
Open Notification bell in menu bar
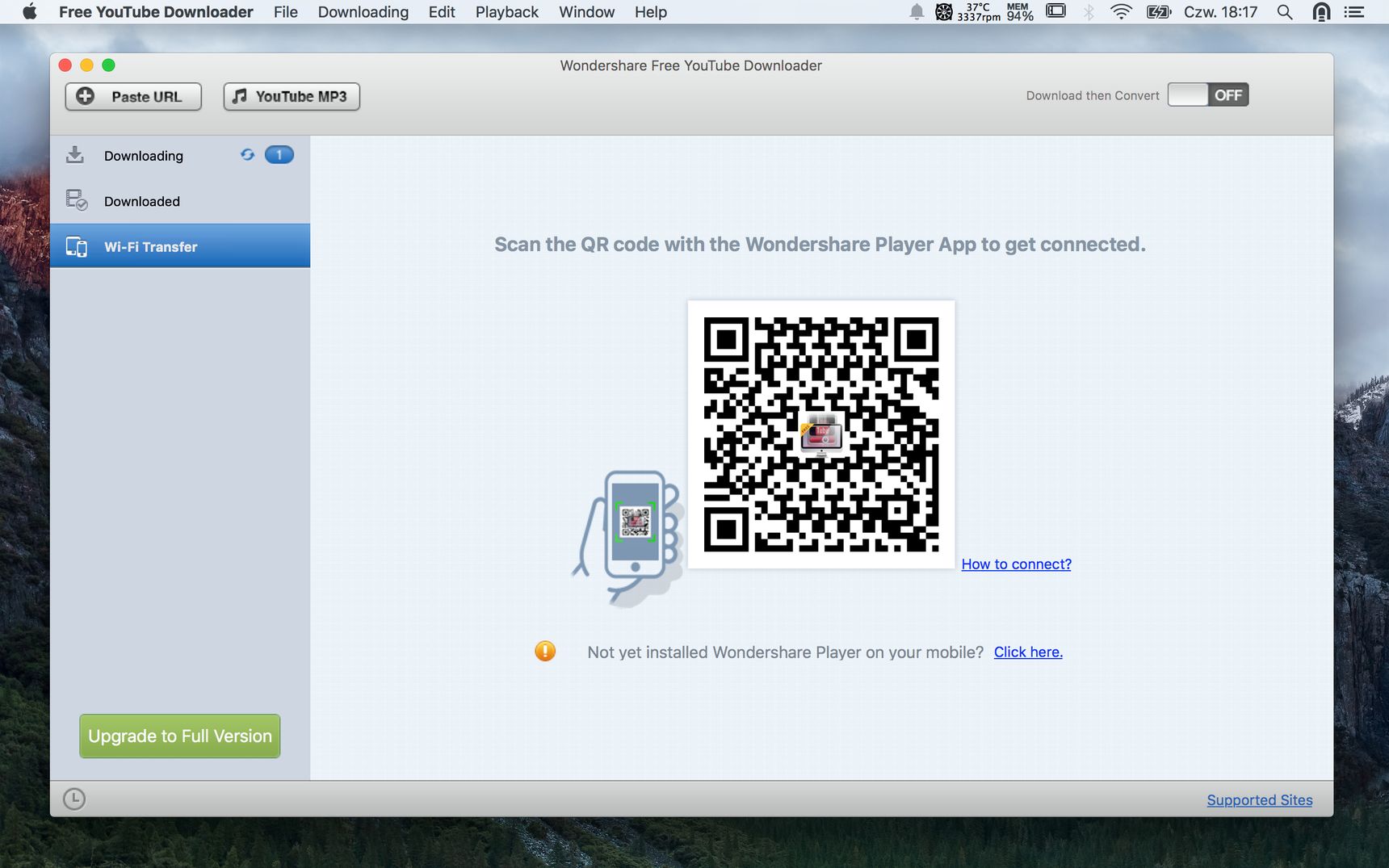tap(917, 12)
